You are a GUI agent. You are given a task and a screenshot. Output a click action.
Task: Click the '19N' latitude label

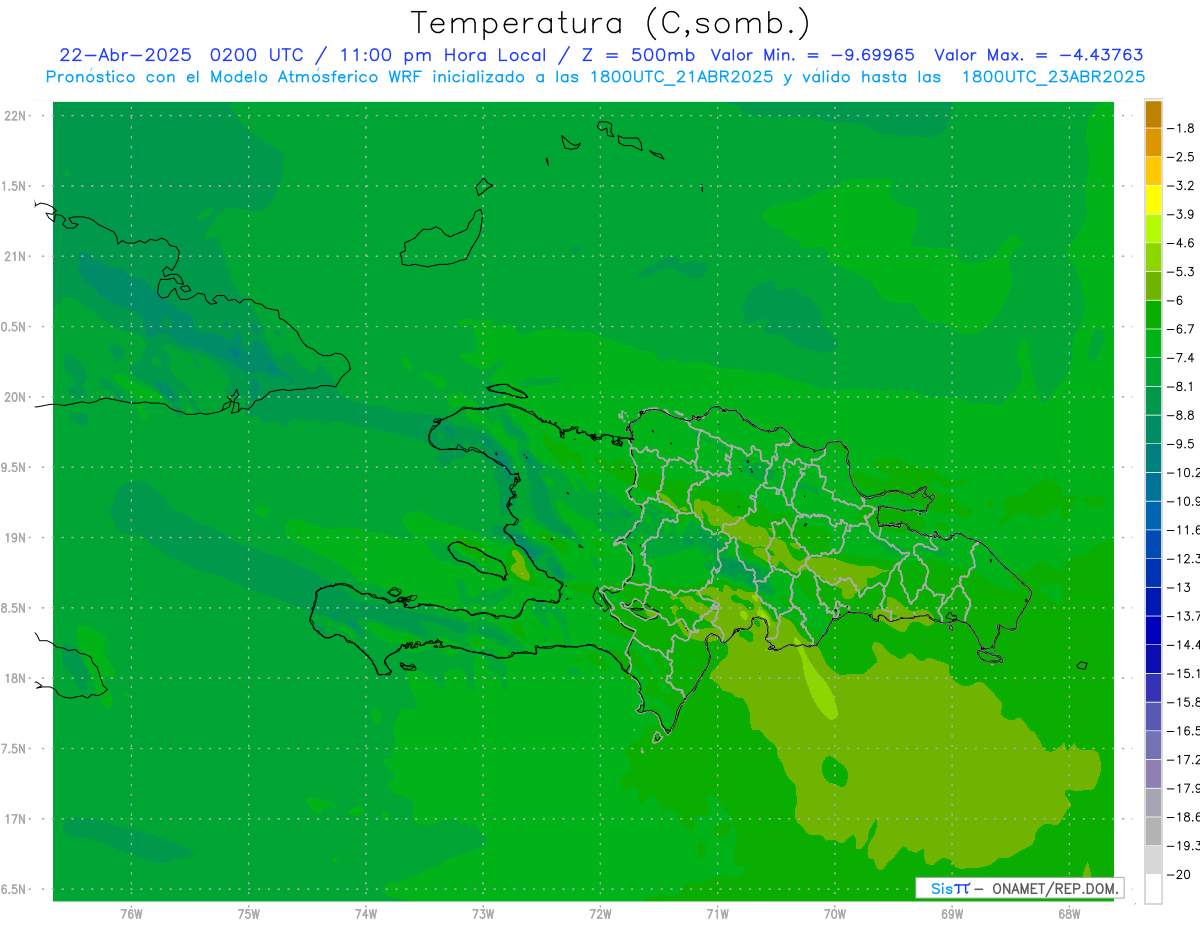[17, 538]
